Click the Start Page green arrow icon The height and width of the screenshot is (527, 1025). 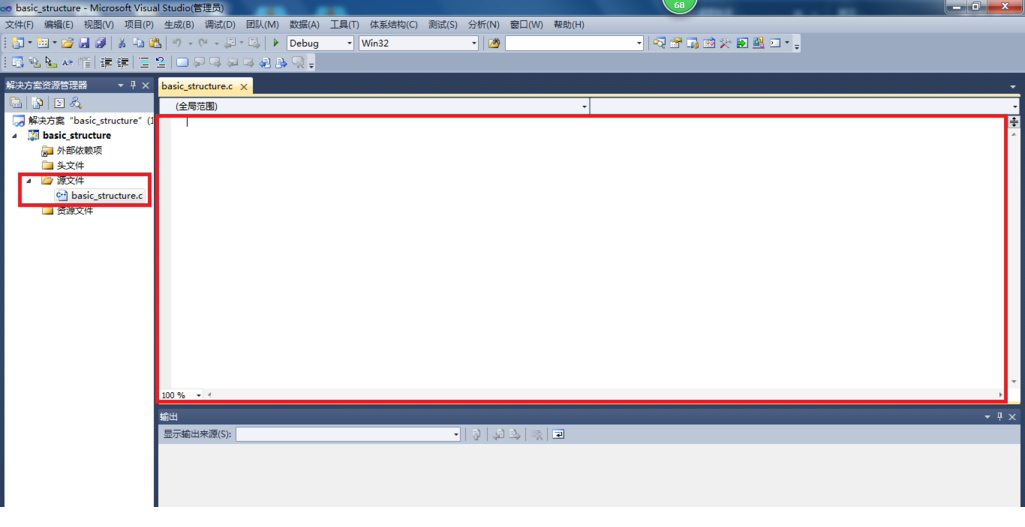click(742, 43)
